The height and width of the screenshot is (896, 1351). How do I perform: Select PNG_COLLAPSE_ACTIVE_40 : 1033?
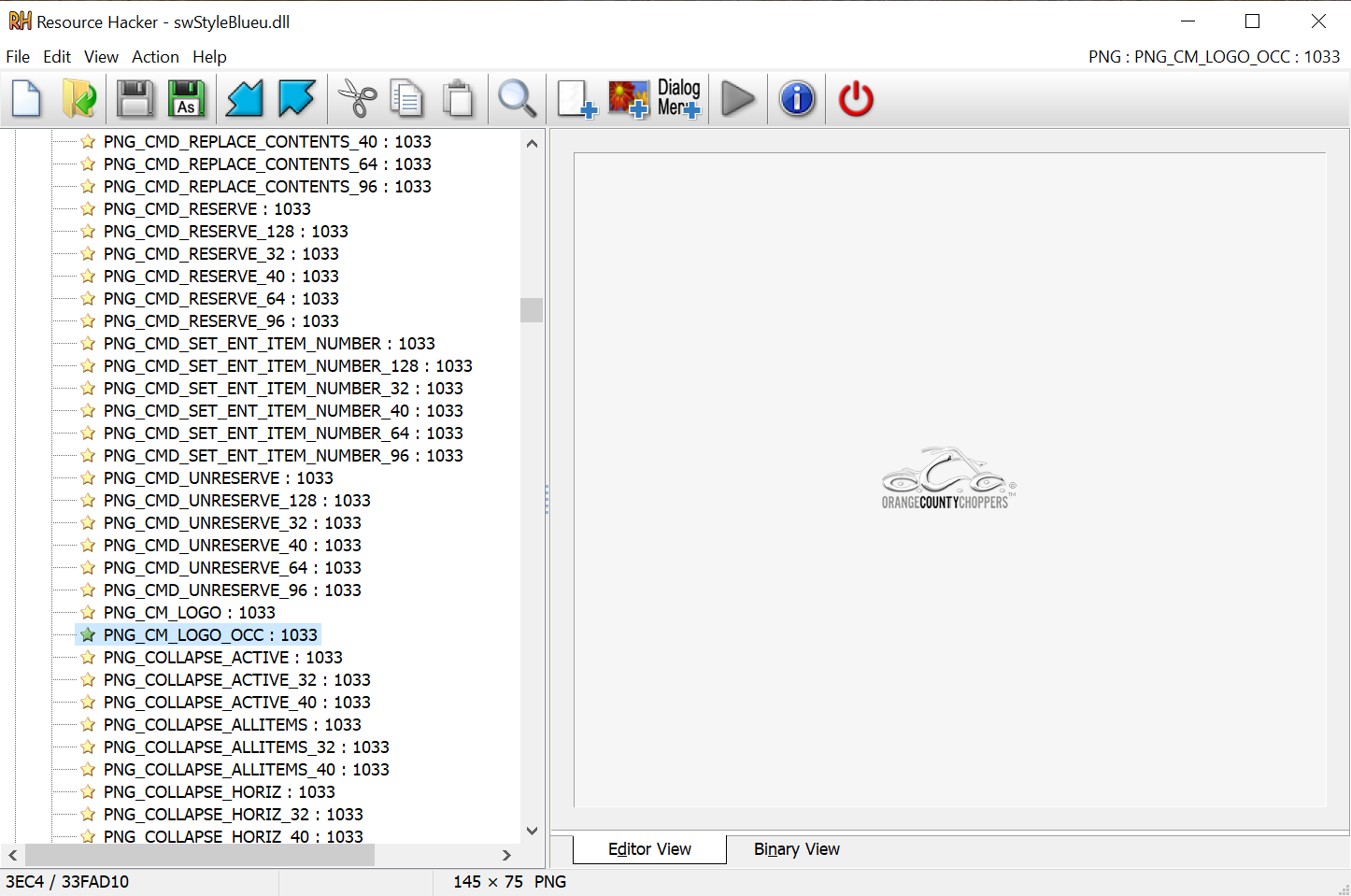236,702
